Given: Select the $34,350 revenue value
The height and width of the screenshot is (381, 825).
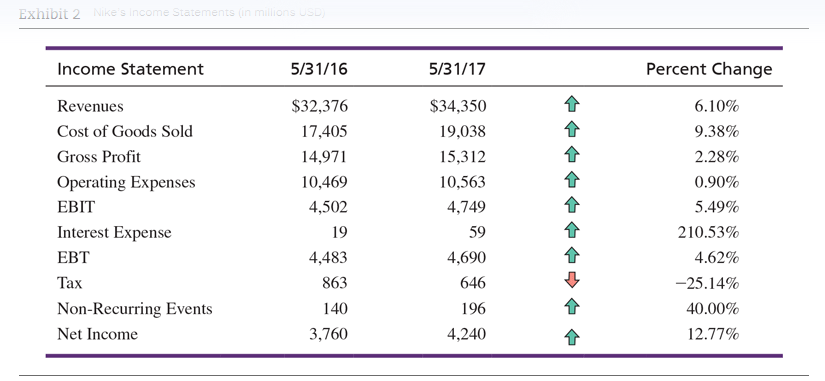Looking at the screenshot, I should pyautogui.click(x=458, y=106).
